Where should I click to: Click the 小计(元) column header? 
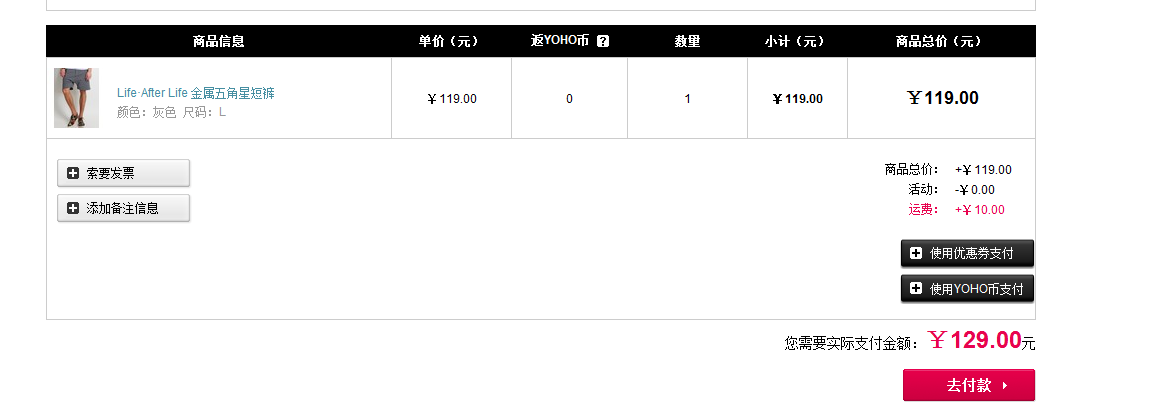(x=795, y=41)
